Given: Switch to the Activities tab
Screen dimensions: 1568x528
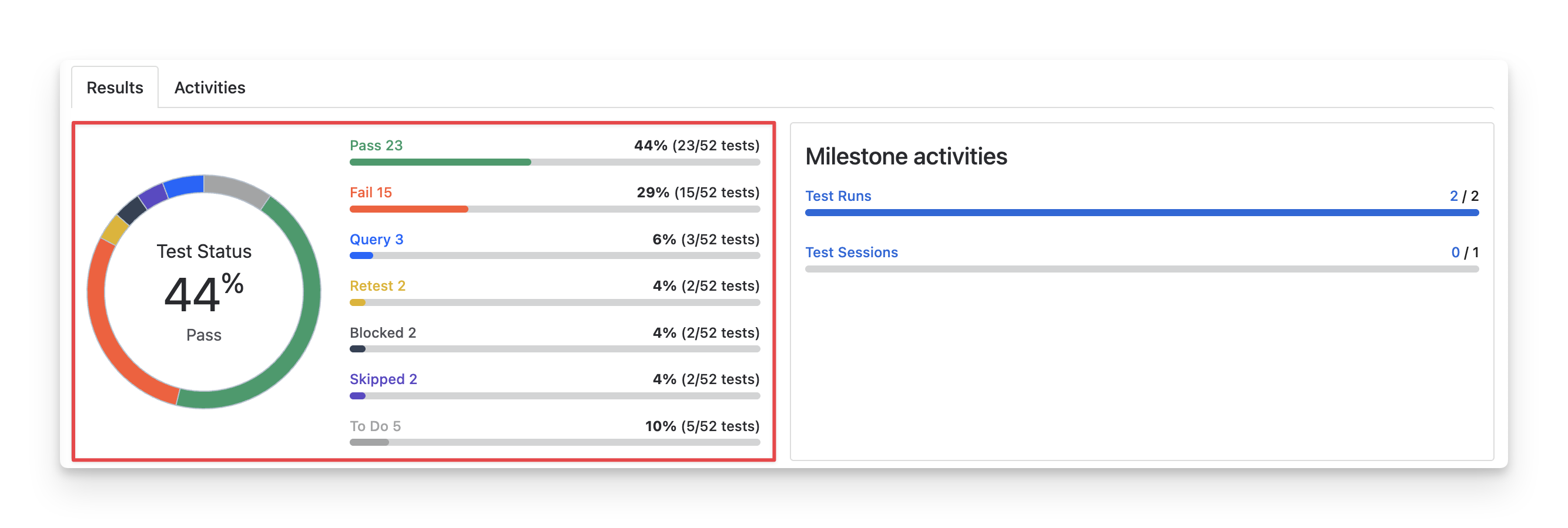Looking at the screenshot, I should [x=209, y=88].
